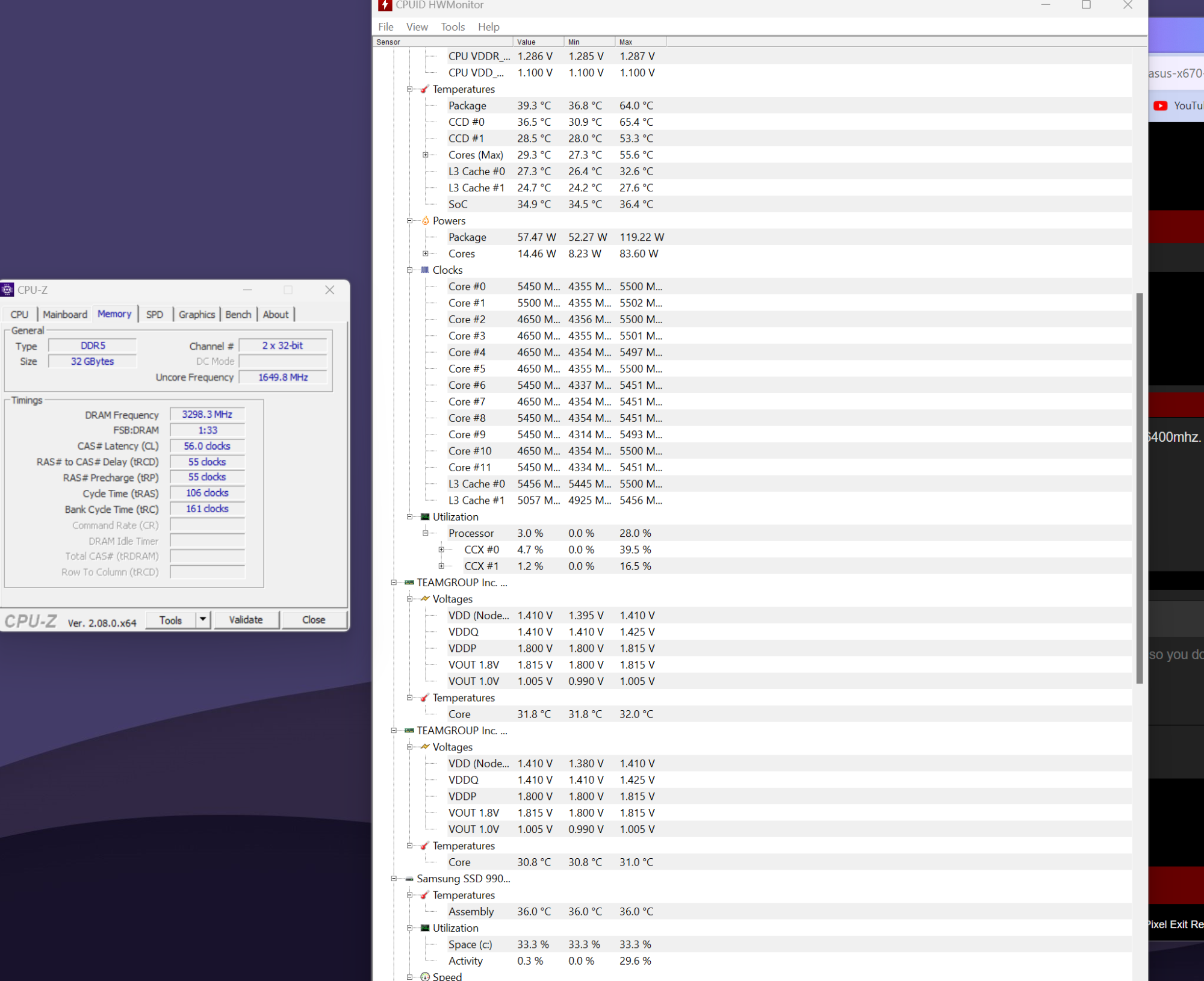Collapse the Samsung SSD 990 node
Viewport: 1204px width, 981px height.
pyautogui.click(x=394, y=879)
